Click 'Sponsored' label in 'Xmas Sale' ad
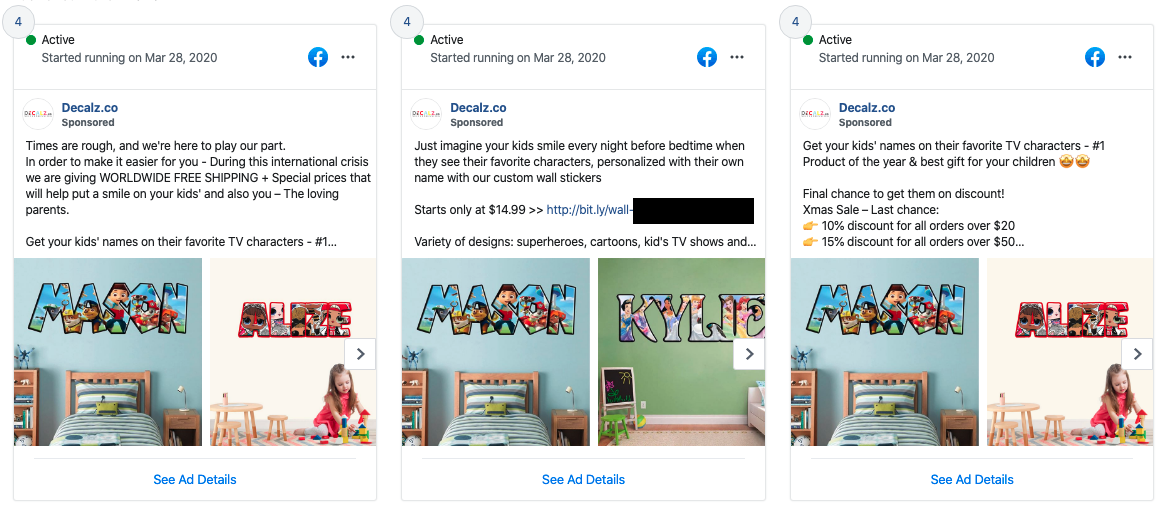Image resolution: width=1162 pixels, height=510 pixels. 866,122
